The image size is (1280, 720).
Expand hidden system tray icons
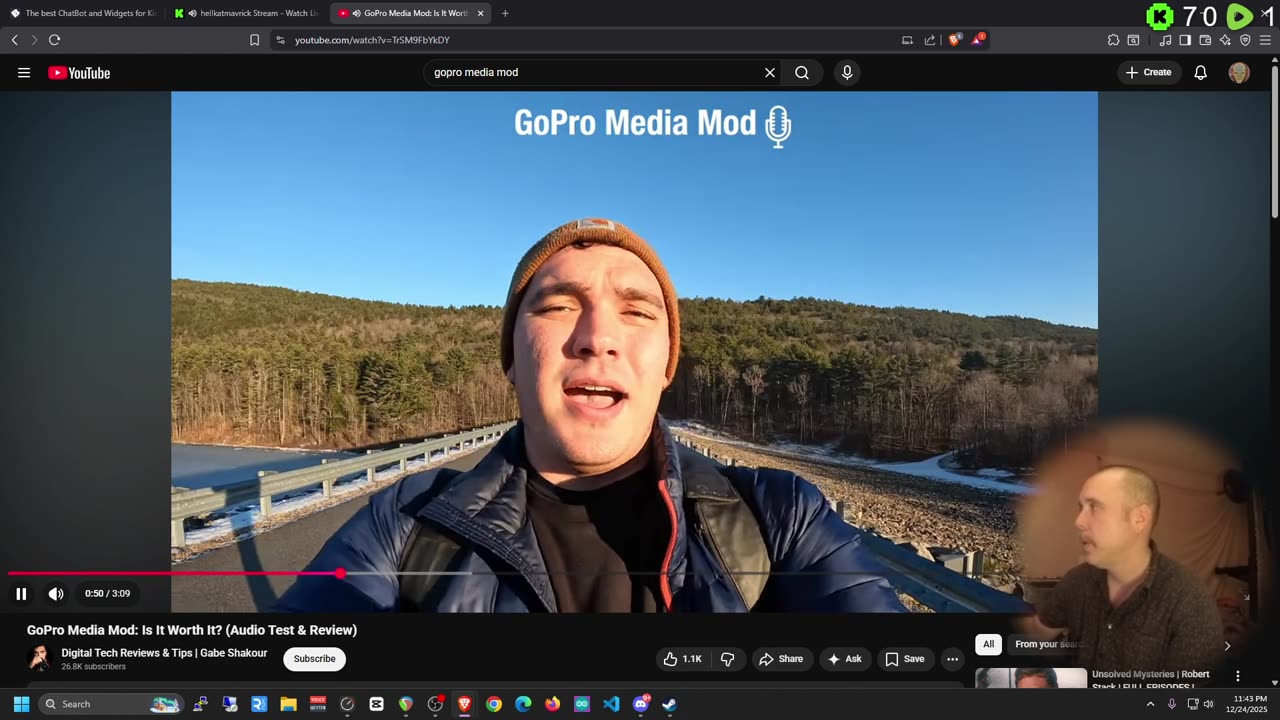(1150, 704)
